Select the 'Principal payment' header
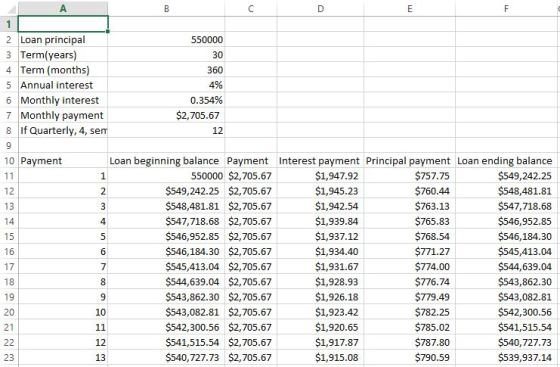 coord(410,161)
